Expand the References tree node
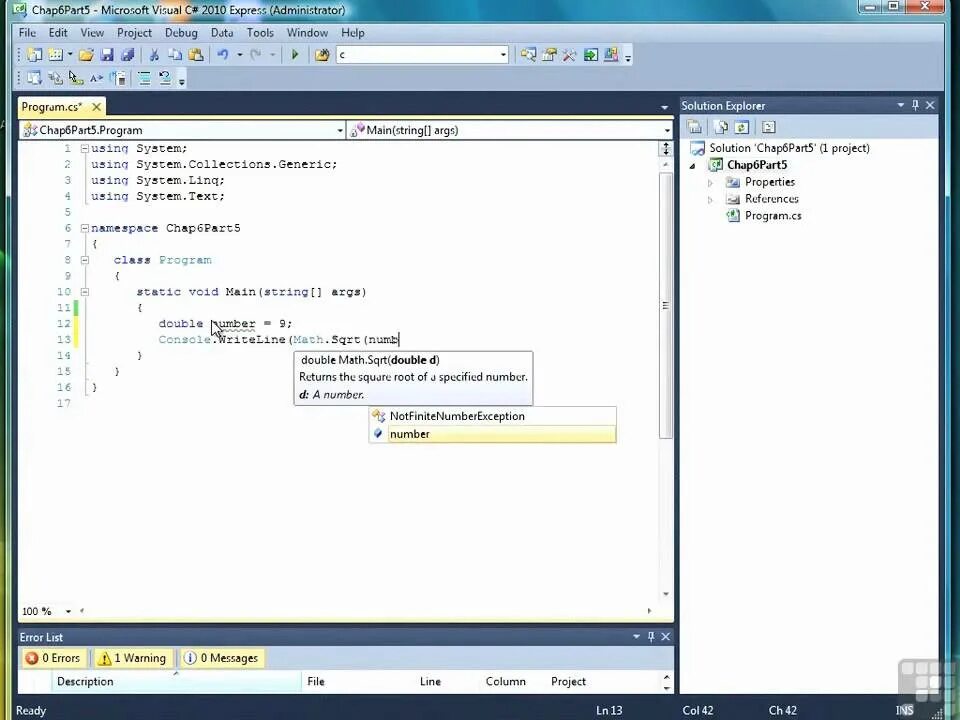The height and width of the screenshot is (720, 960). 710,200
